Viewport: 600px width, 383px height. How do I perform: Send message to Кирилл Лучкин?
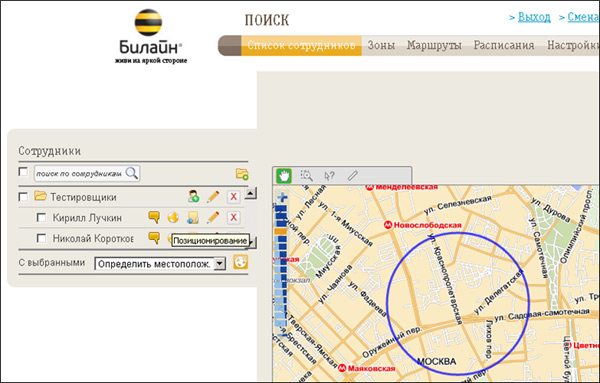pyautogui.click(x=154, y=217)
